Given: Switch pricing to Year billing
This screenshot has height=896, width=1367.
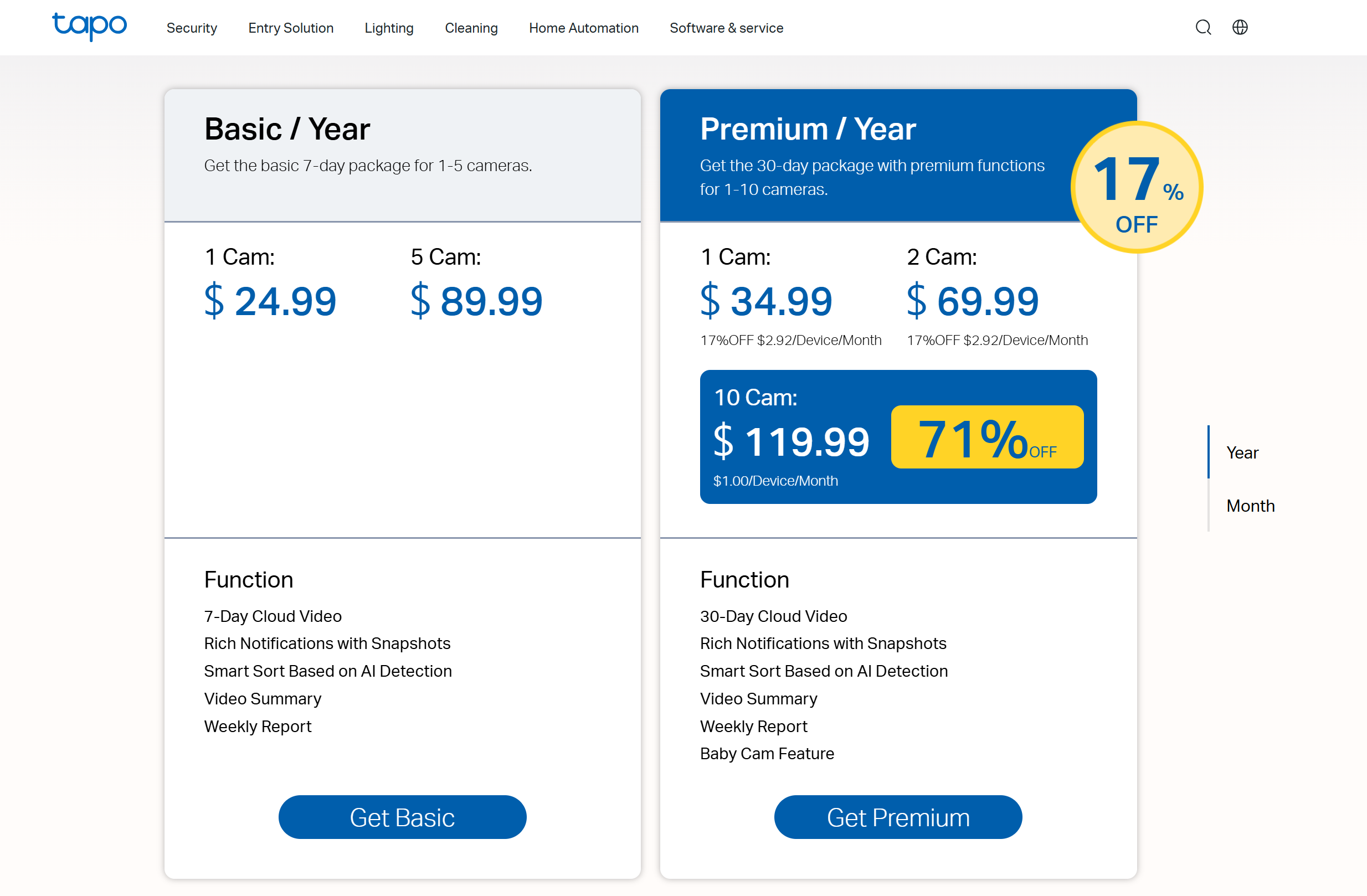Looking at the screenshot, I should pos(1242,452).
